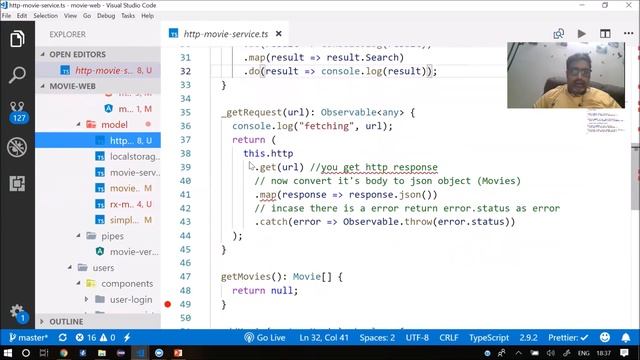
Task: Open the Selection menu
Action: (45, 16)
